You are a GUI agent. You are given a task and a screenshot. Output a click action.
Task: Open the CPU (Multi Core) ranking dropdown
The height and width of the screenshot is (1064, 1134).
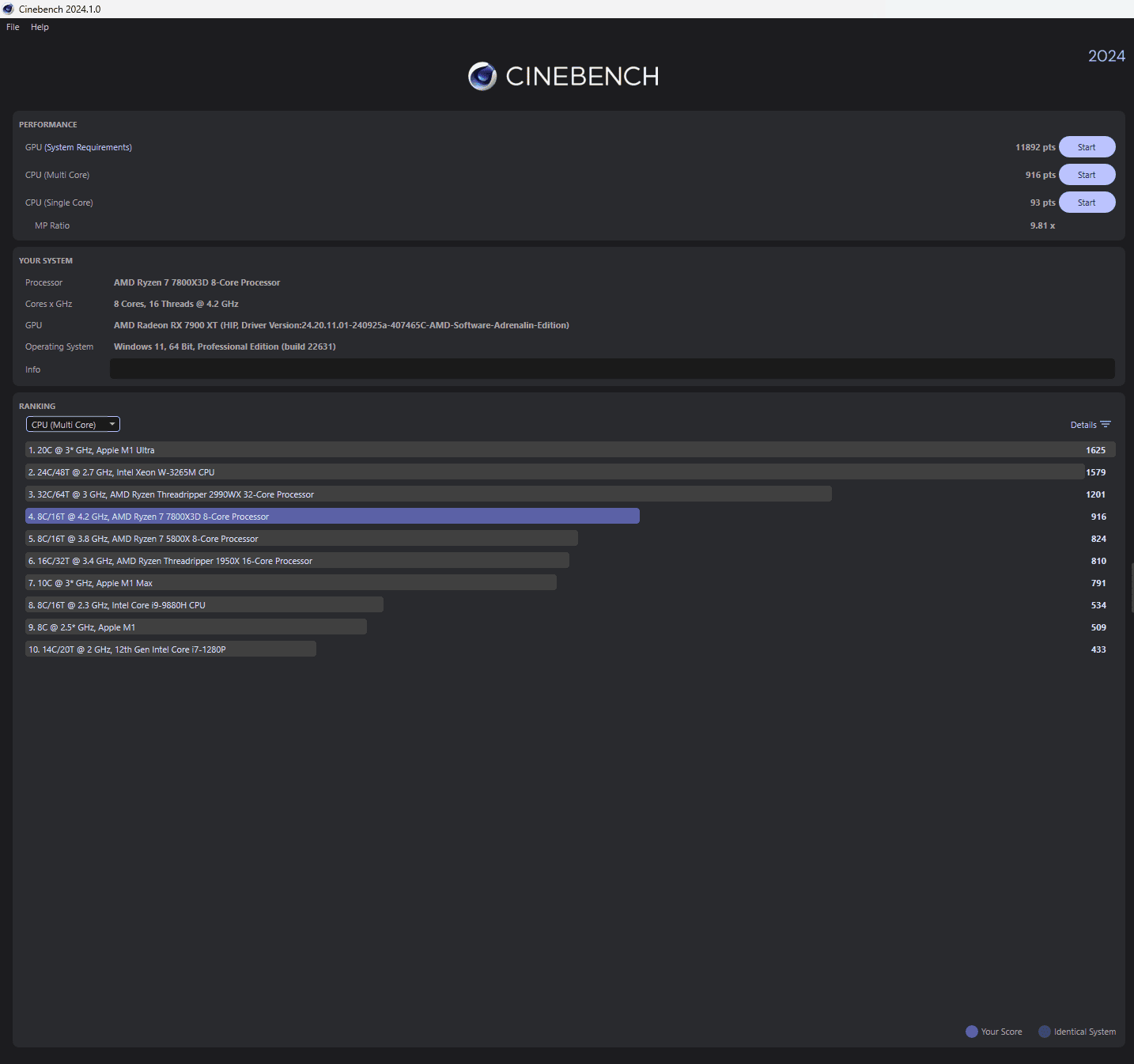[73, 425]
